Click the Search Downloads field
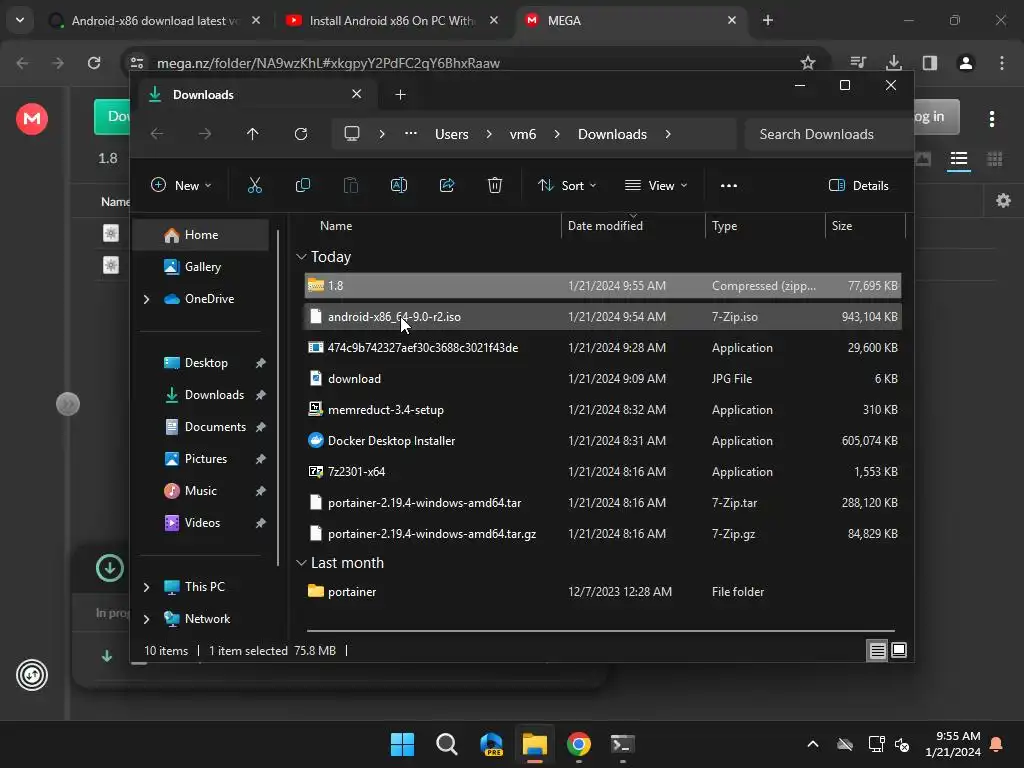Image resolution: width=1024 pixels, height=768 pixels. [x=827, y=134]
